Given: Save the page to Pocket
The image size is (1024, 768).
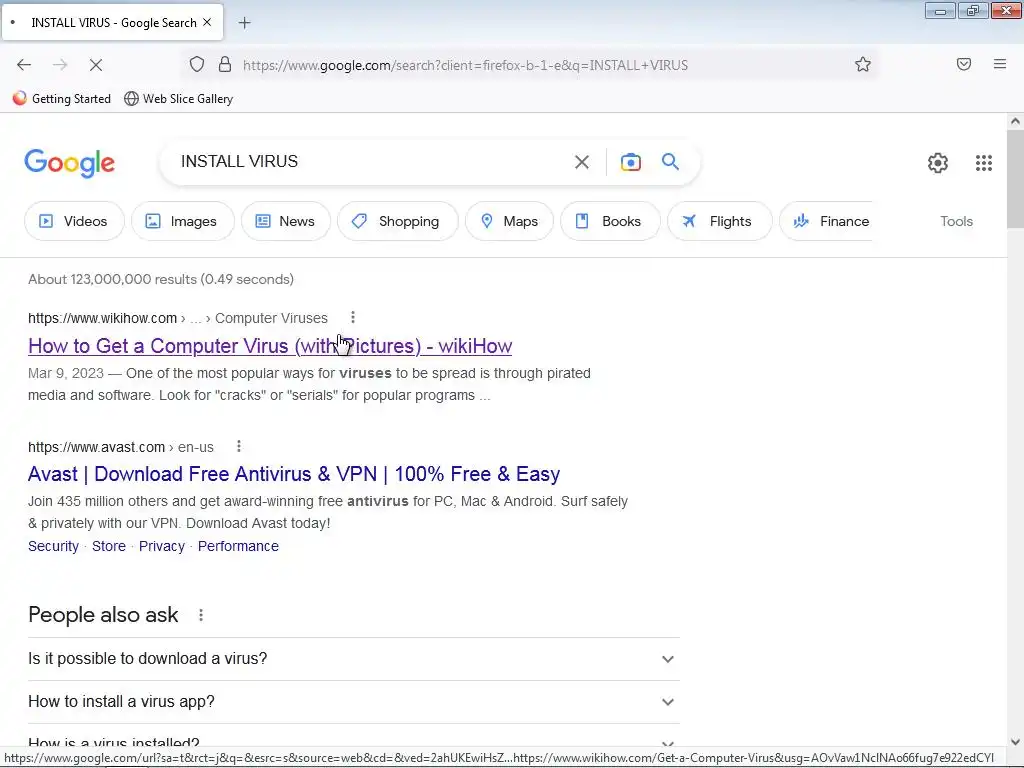Looking at the screenshot, I should click(x=964, y=64).
